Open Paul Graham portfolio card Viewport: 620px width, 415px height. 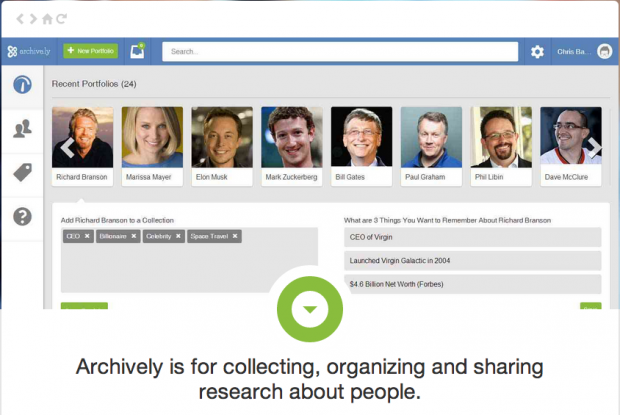coord(431,146)
